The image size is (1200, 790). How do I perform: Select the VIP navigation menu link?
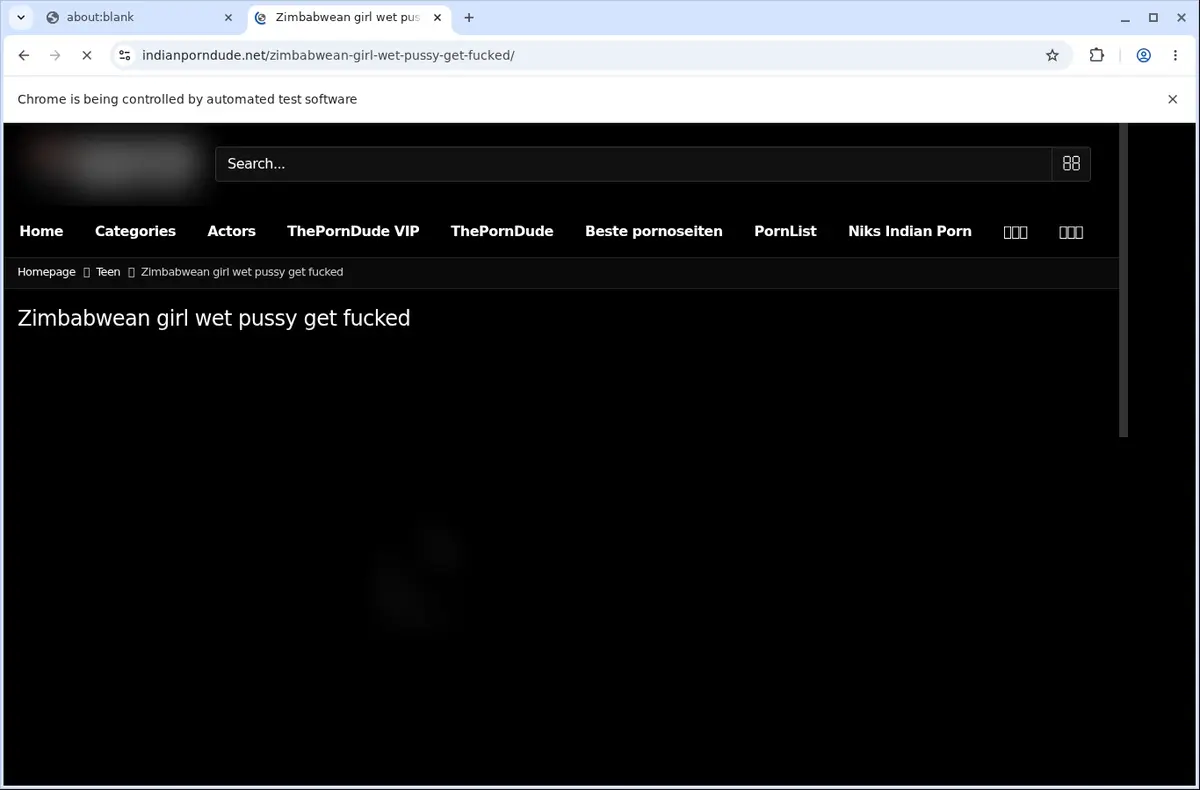point(353,231)
